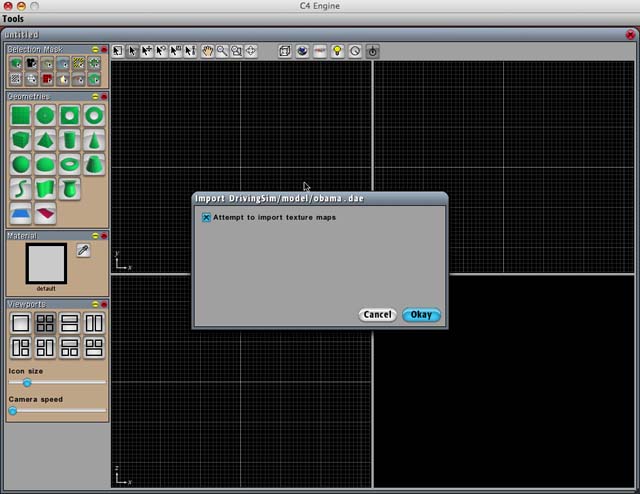Viewport: 640px width, 494px height.
Task: Switch to four-viewport grid layout
Action: [x=45, y=323]
